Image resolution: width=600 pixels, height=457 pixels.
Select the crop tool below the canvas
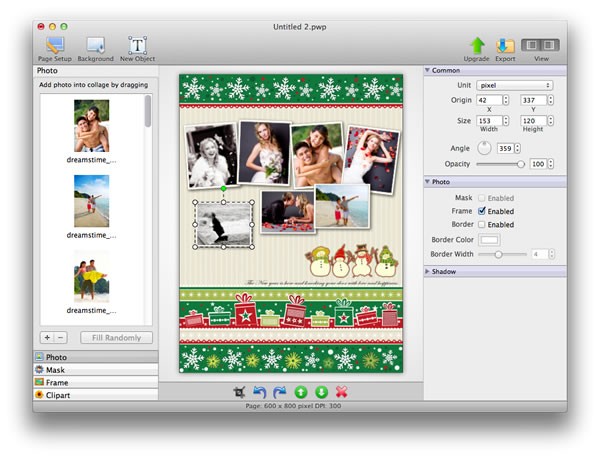tap(239, 392)
